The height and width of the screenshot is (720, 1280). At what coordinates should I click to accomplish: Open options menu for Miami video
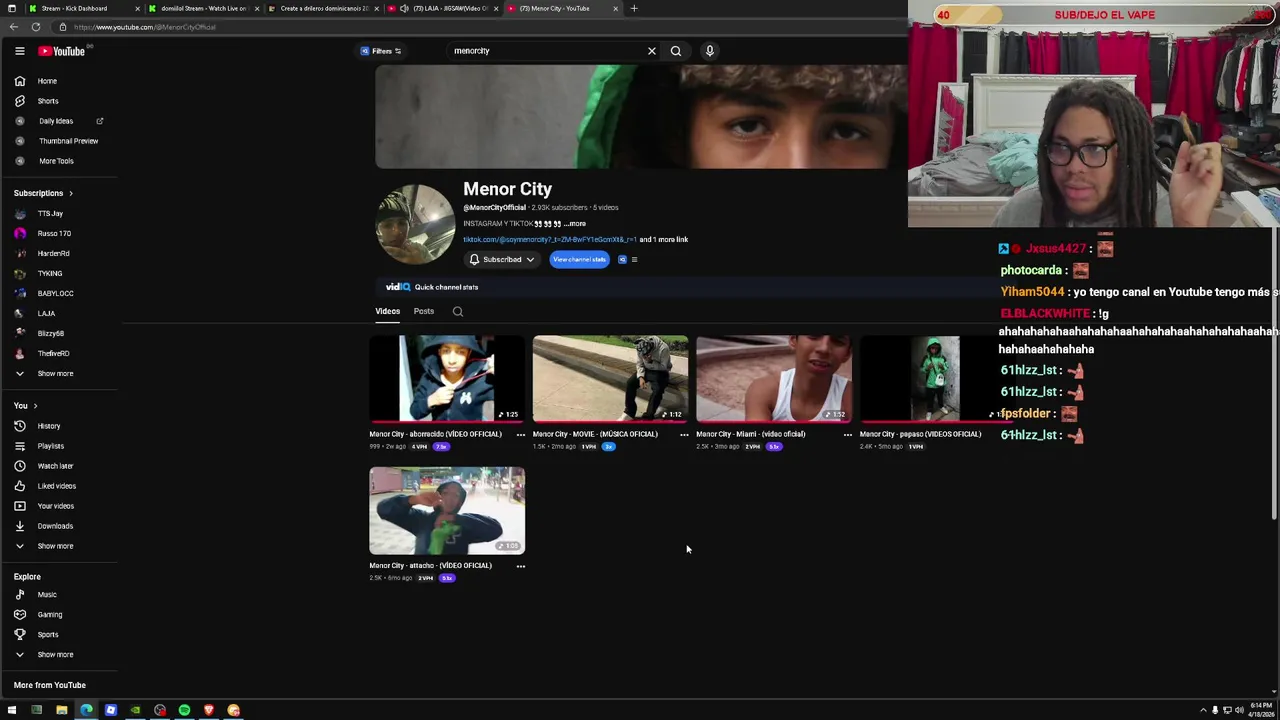tap(847, 435)
